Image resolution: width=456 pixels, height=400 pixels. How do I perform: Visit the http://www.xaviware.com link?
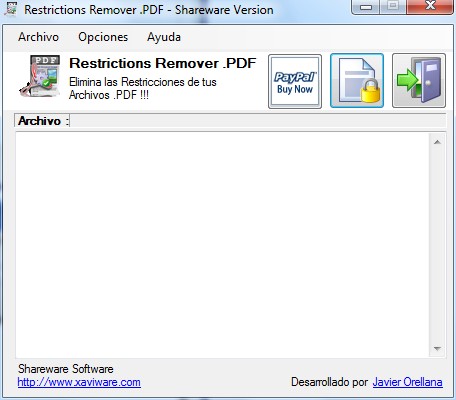click(79, 382)
